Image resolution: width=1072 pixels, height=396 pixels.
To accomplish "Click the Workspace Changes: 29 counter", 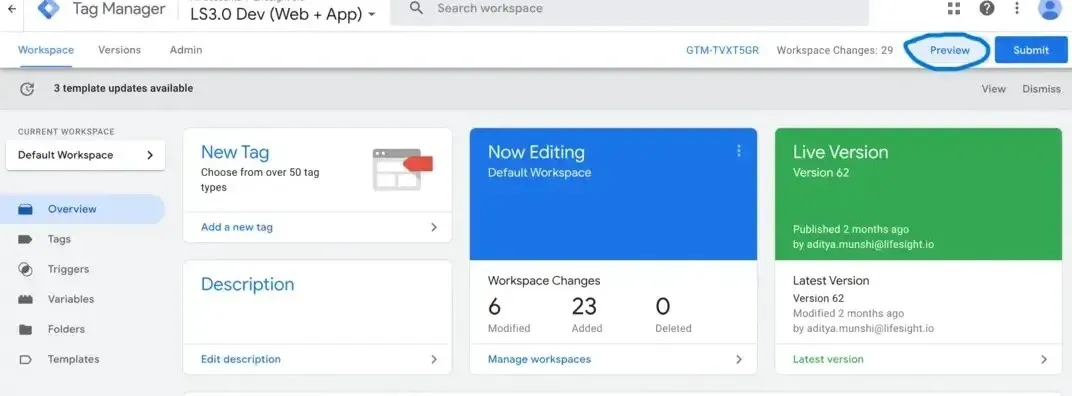I will click(x=835, y=50).
